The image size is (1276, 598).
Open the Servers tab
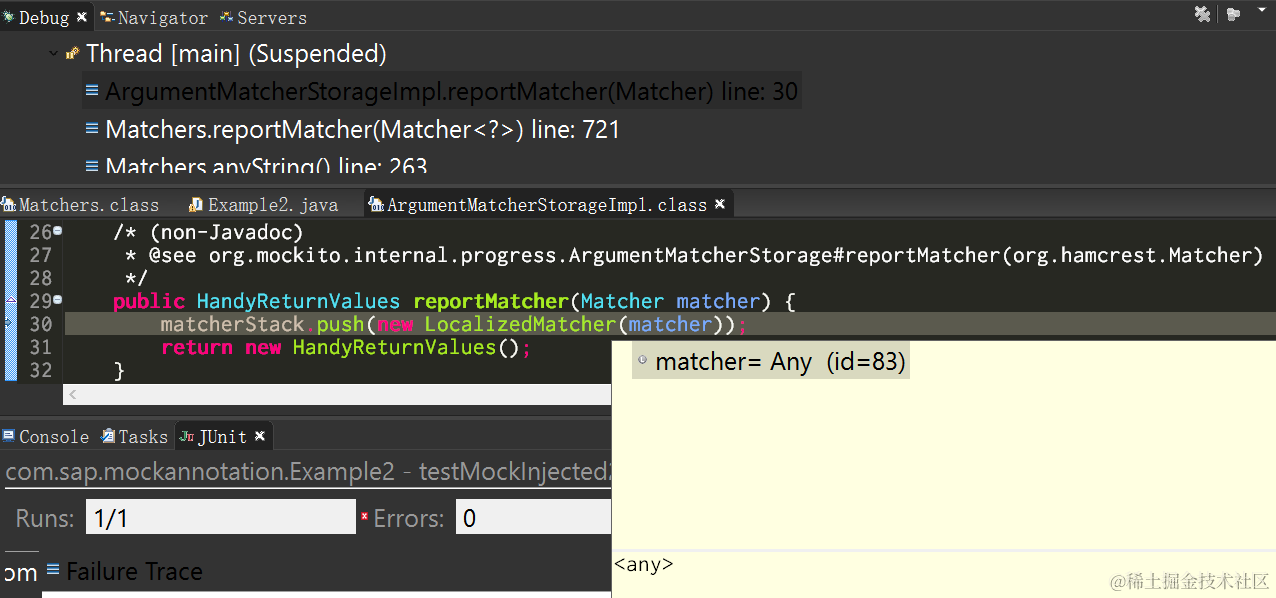[x=263, y=17]
